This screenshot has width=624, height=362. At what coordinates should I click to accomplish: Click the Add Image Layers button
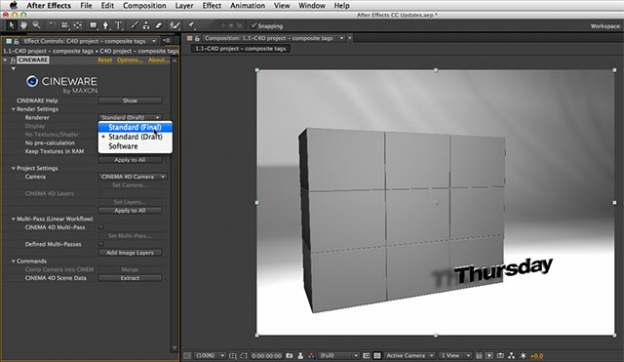point(130,253)
